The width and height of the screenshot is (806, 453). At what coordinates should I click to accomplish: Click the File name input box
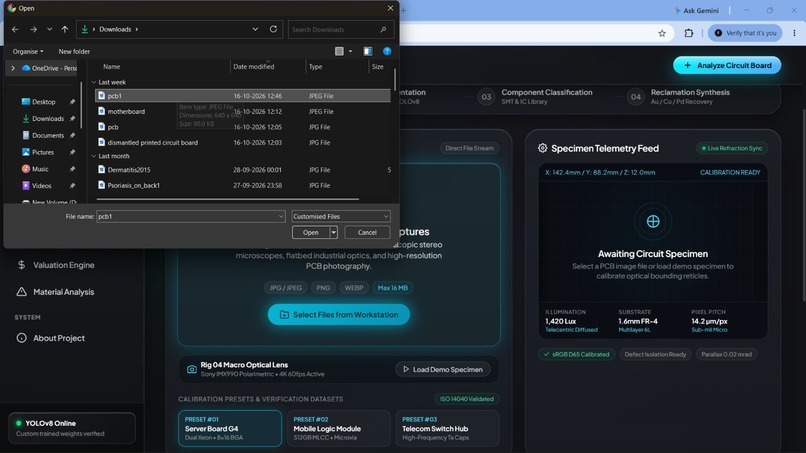click(x=190, y=216)
